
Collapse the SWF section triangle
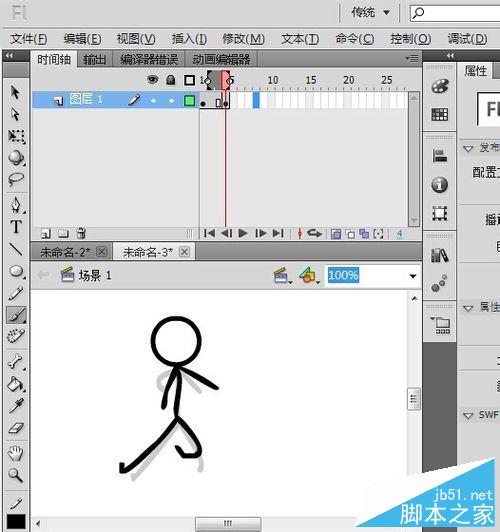point(468,416)
